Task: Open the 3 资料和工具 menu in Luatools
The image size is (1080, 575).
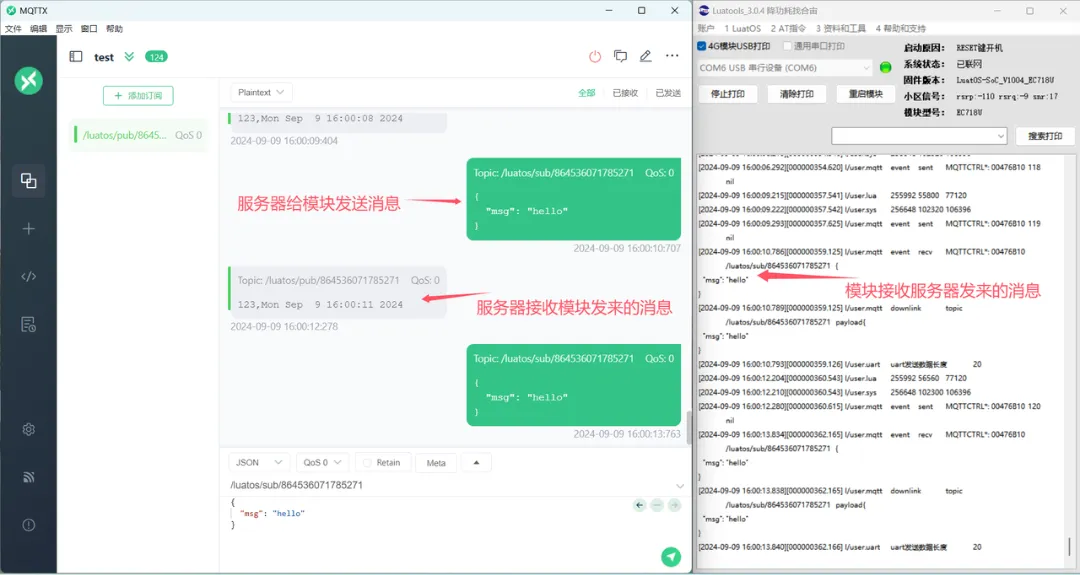Action: coord(840,29)
